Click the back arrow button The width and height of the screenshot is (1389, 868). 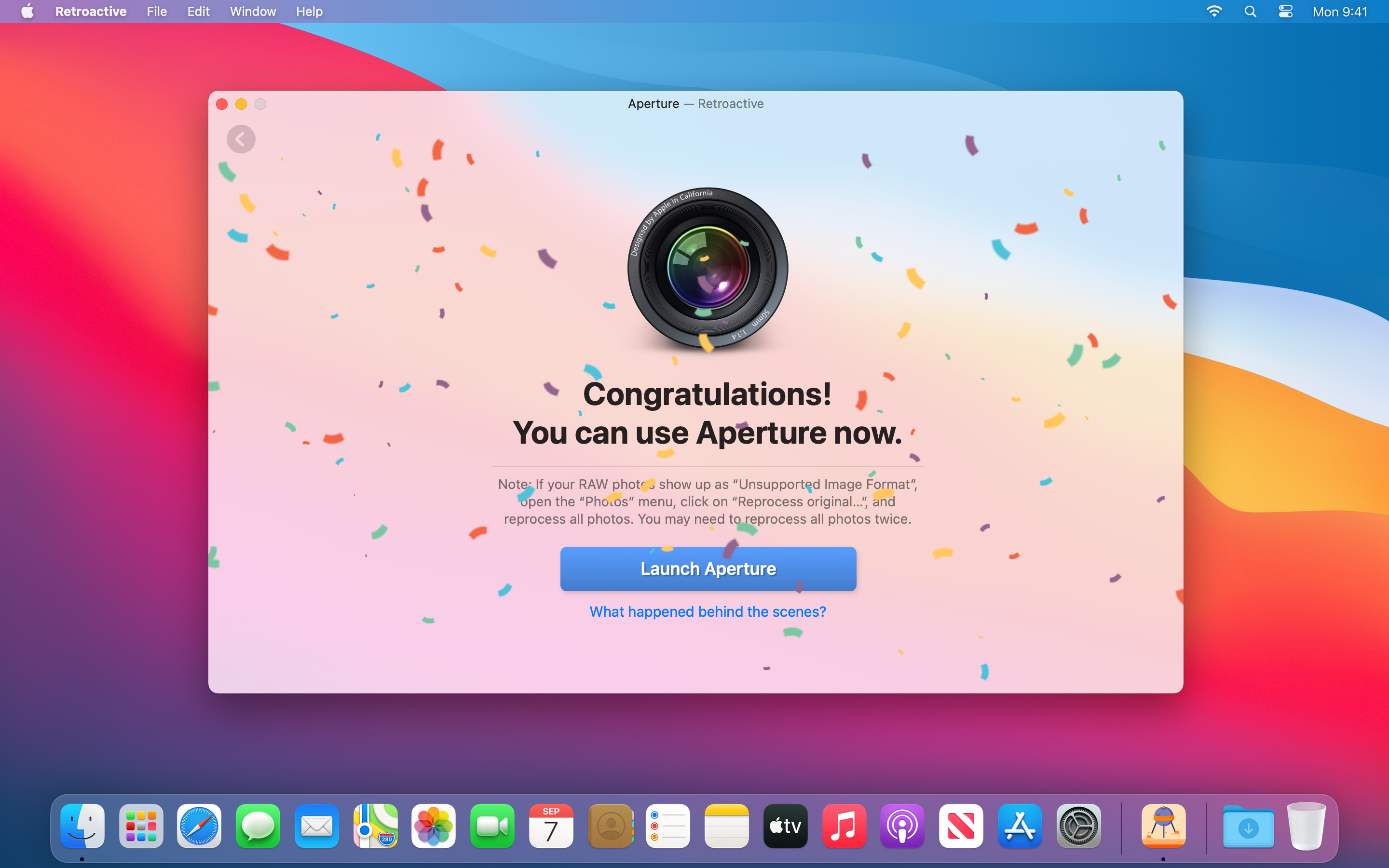[241, 139]
